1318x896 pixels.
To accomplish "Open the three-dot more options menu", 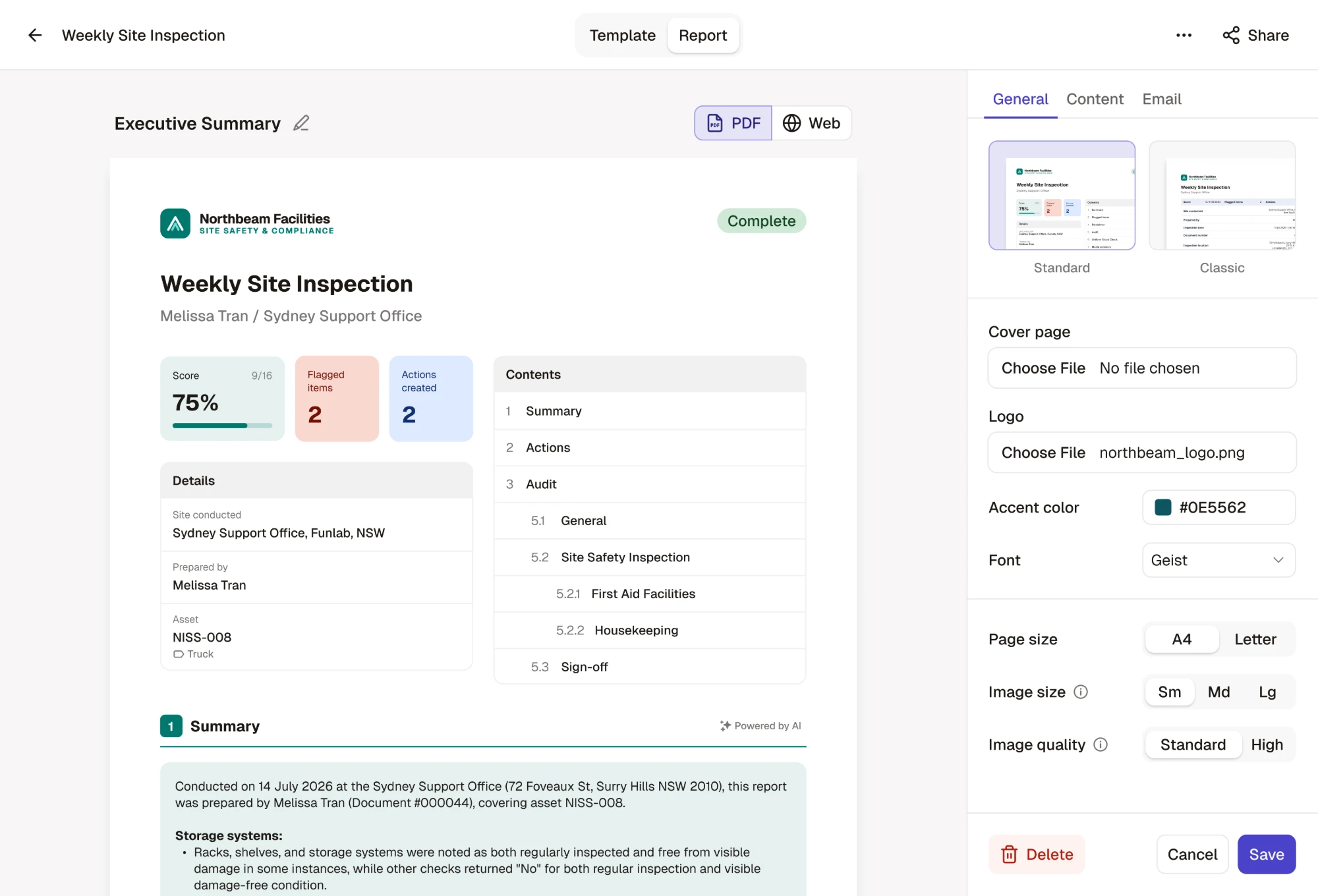I will click(1184, 36).
